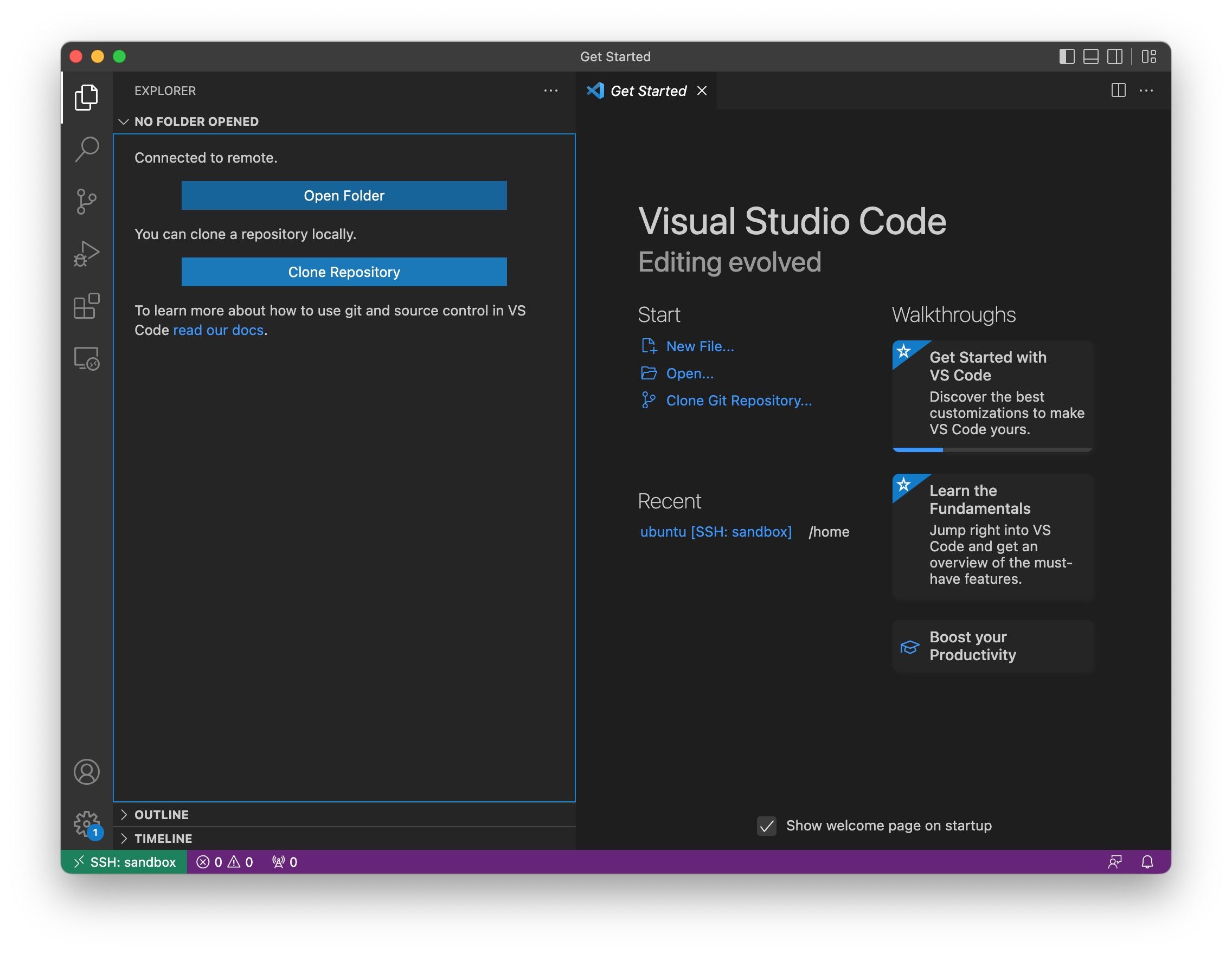Open the Run and Debug view

click(86, 254)
